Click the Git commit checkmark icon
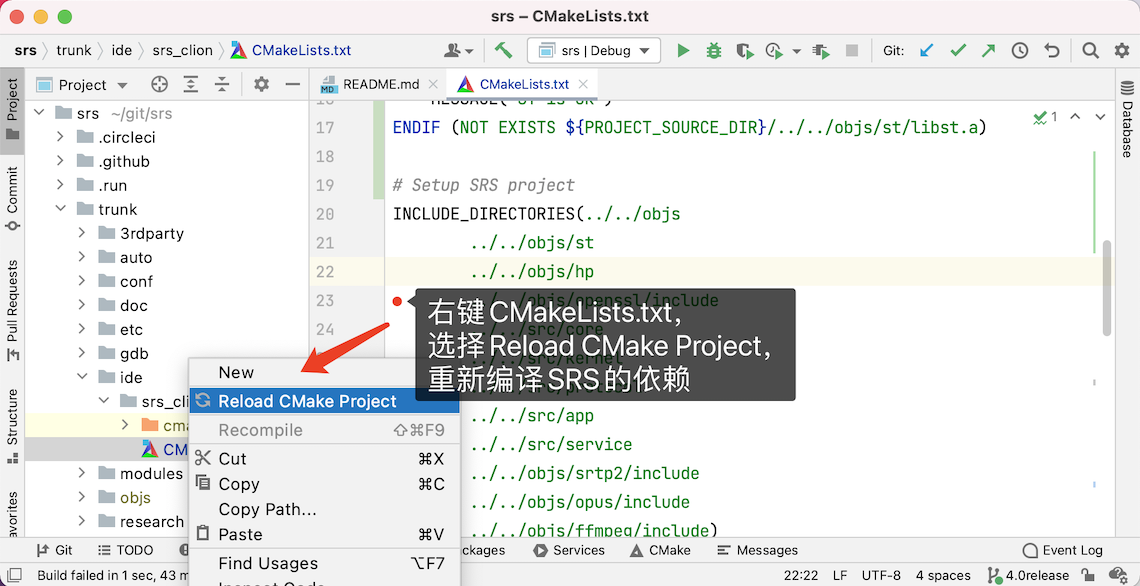Screen dimensions: 1140x586 [958, 50]
